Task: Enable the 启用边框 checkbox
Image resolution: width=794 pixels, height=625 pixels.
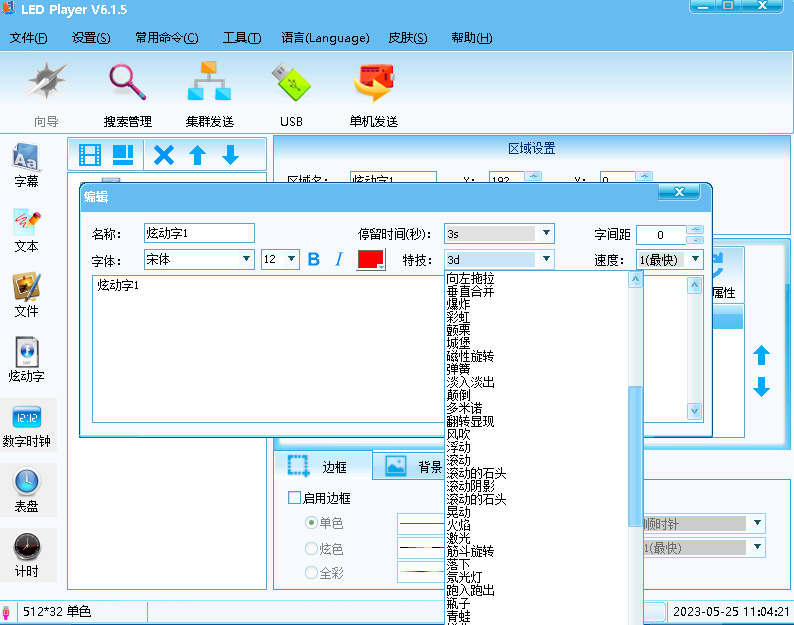Action: (x=294, y=497)
